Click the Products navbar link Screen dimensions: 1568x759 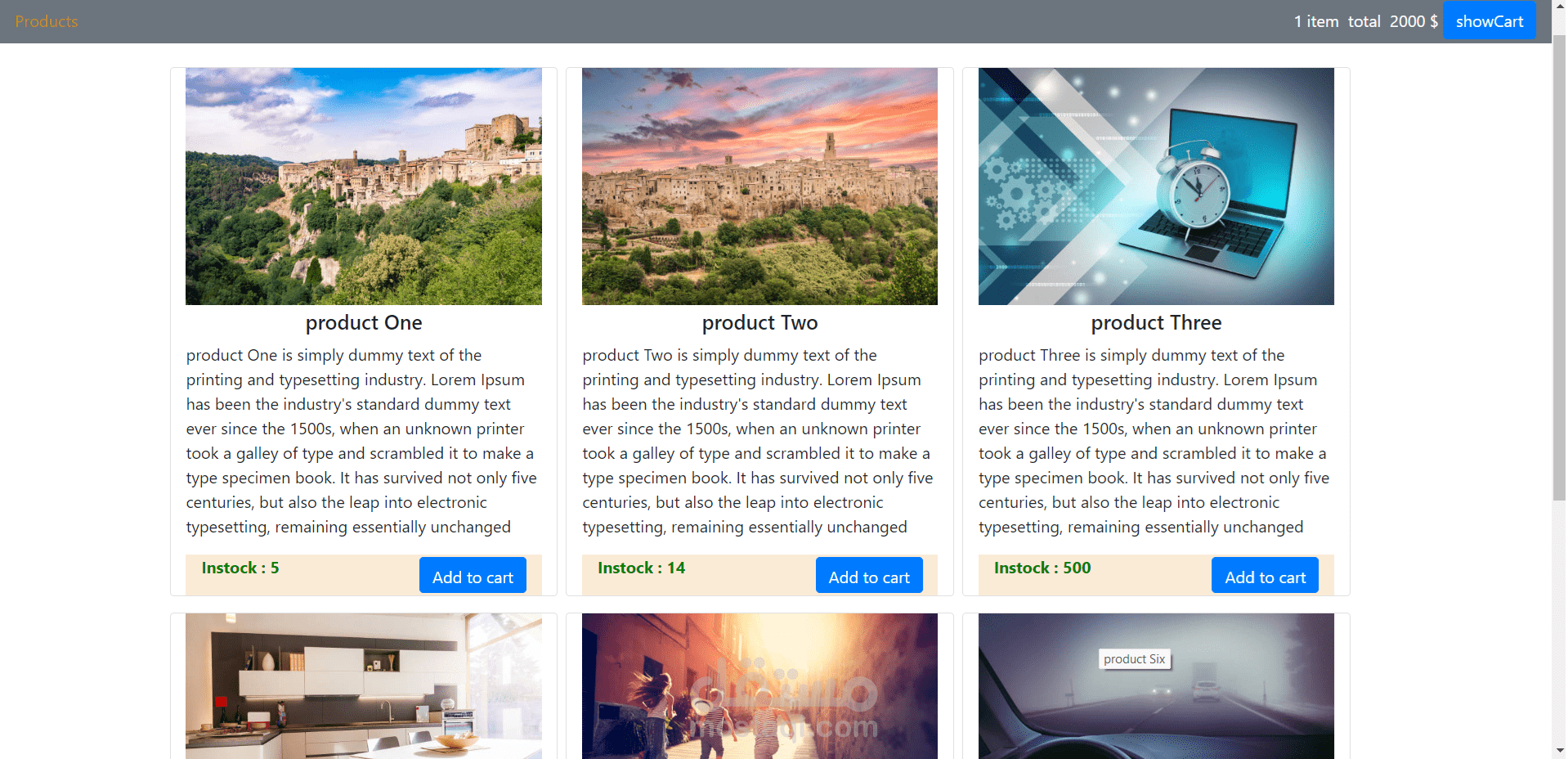coord(47,21)
